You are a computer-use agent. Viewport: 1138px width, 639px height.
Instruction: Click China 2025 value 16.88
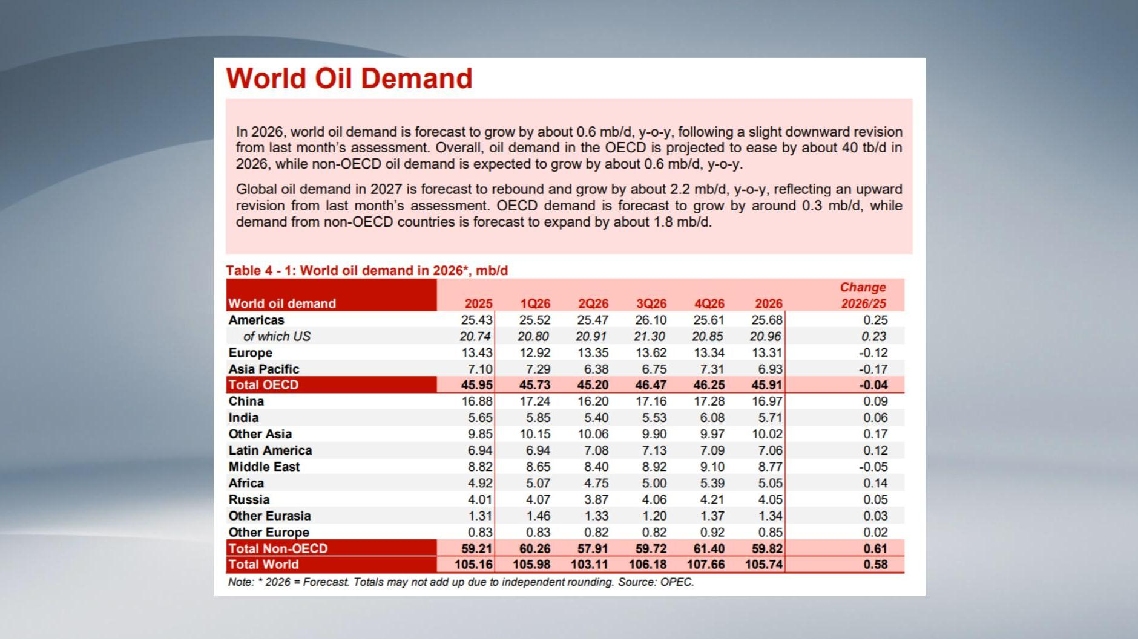(477, 402)
